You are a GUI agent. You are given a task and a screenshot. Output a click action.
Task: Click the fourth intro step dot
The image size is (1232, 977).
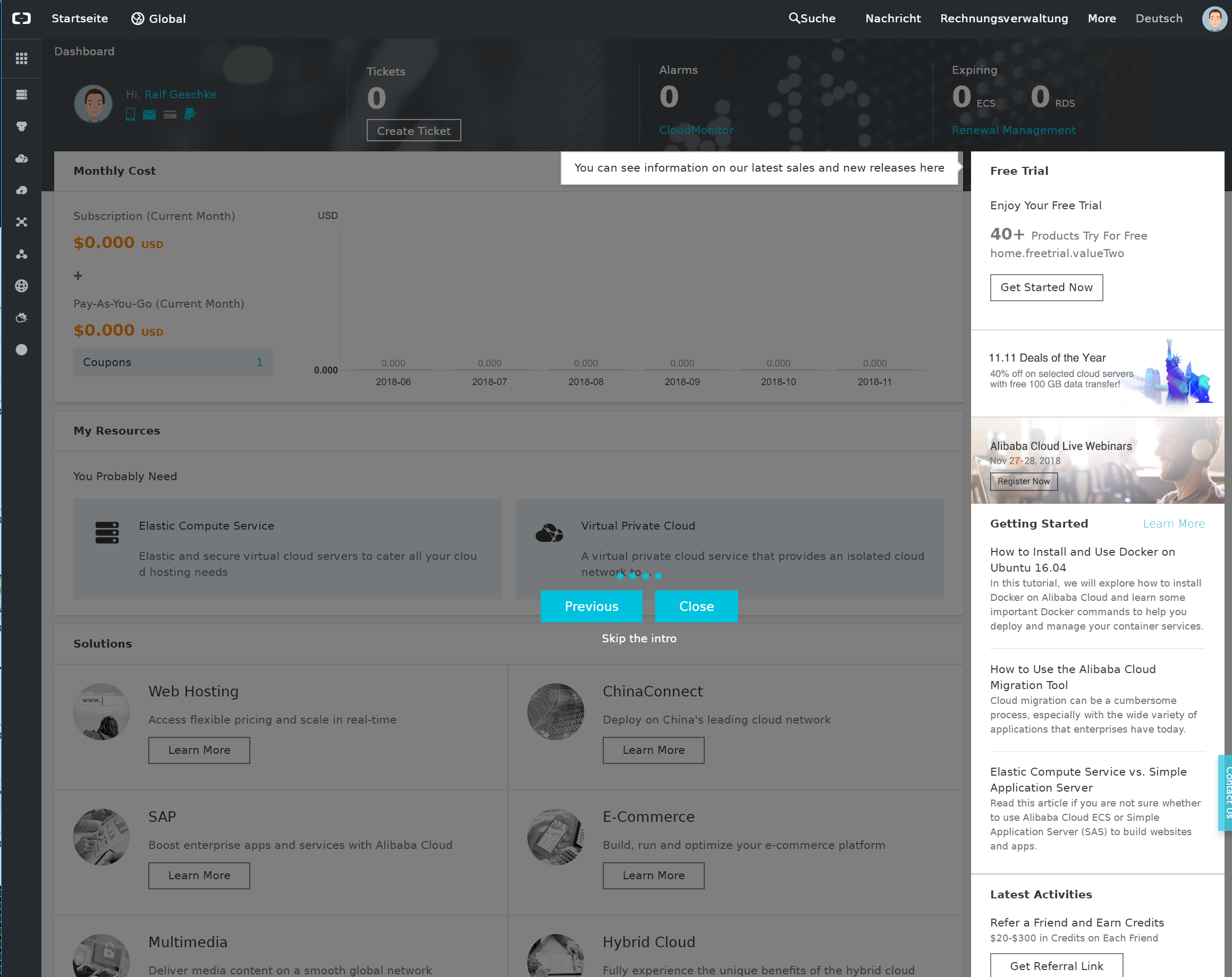tap(659, 576)
